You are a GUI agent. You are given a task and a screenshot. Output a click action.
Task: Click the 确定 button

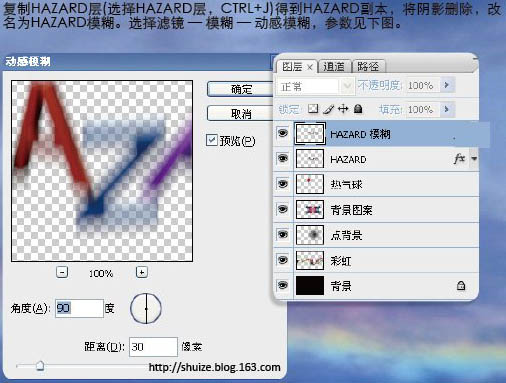click(241, 89)
